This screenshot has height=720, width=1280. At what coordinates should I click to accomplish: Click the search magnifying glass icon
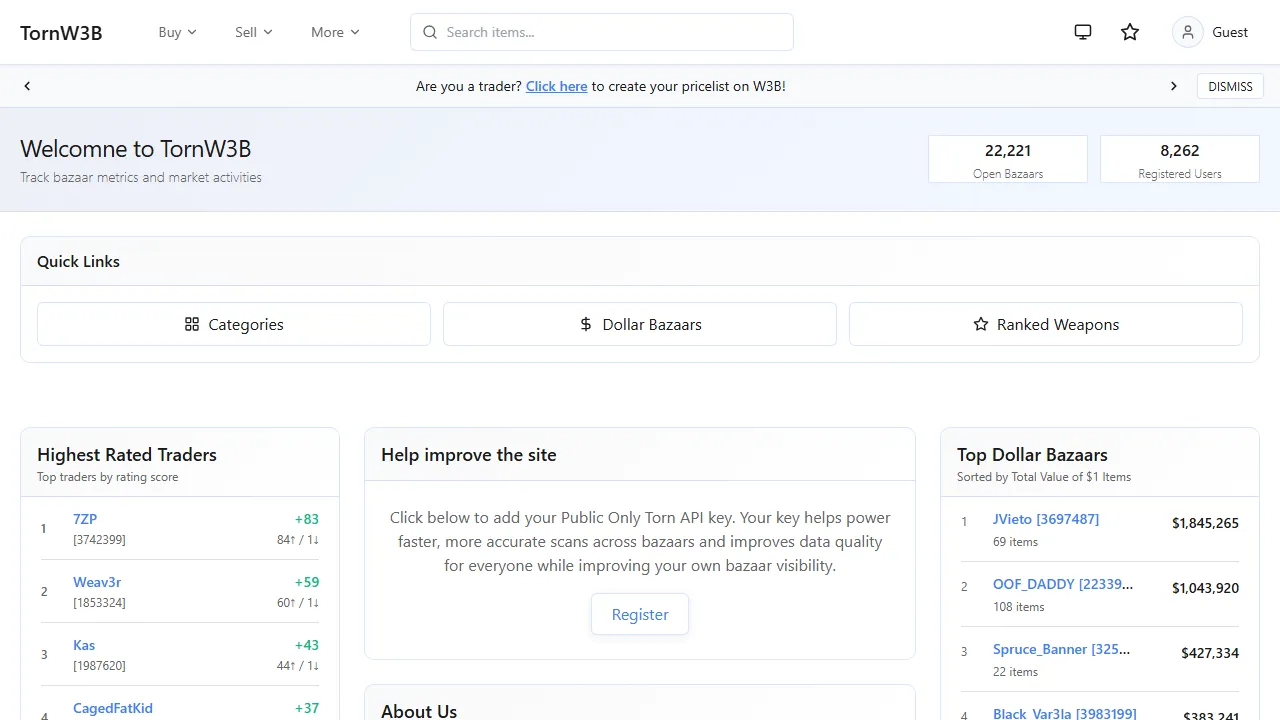pos(430,32)
